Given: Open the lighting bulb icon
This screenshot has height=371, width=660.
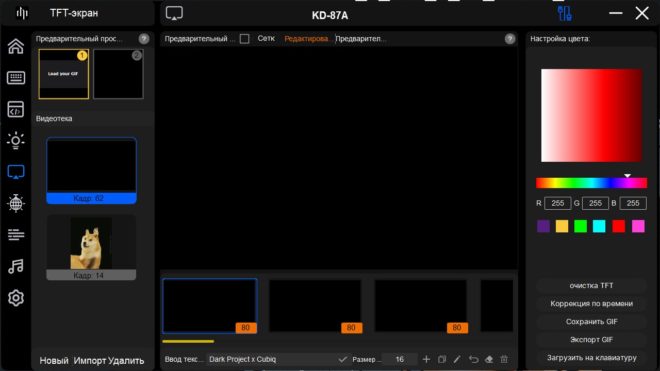Looking at the screenshot, I should tap(16, 141).
